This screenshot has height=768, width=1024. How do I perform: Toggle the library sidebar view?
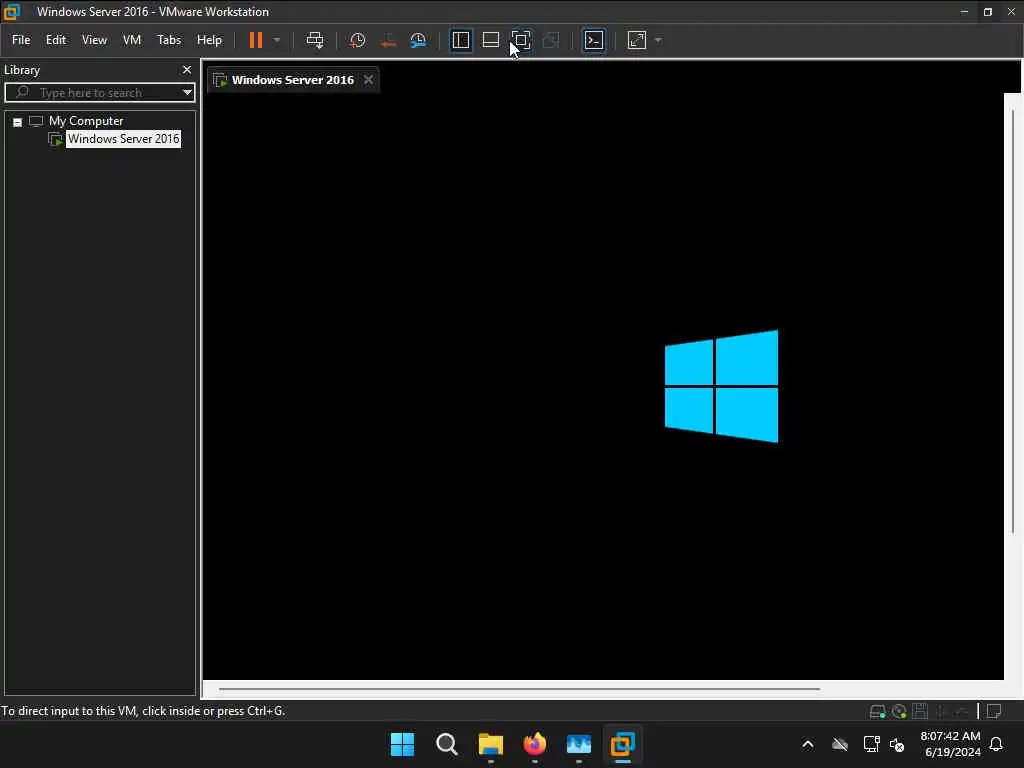tap(461, 40)
